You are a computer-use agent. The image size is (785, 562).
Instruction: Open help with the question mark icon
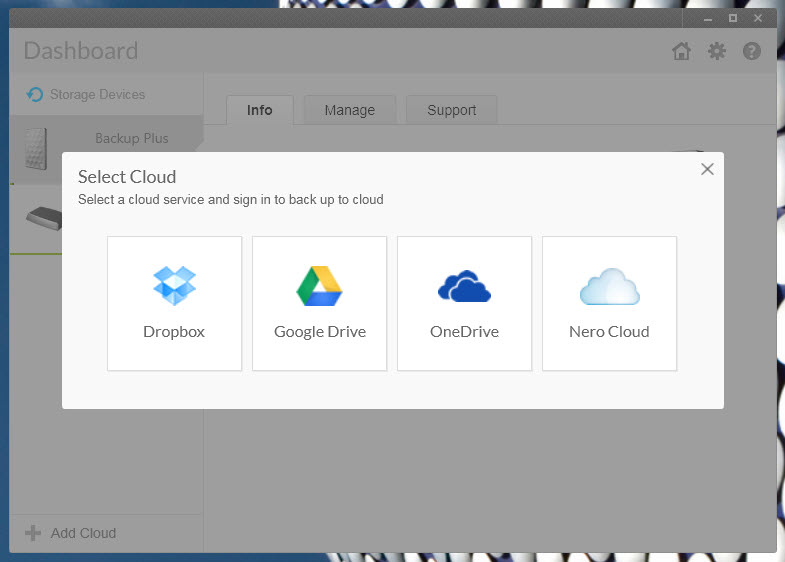[751, 51]
